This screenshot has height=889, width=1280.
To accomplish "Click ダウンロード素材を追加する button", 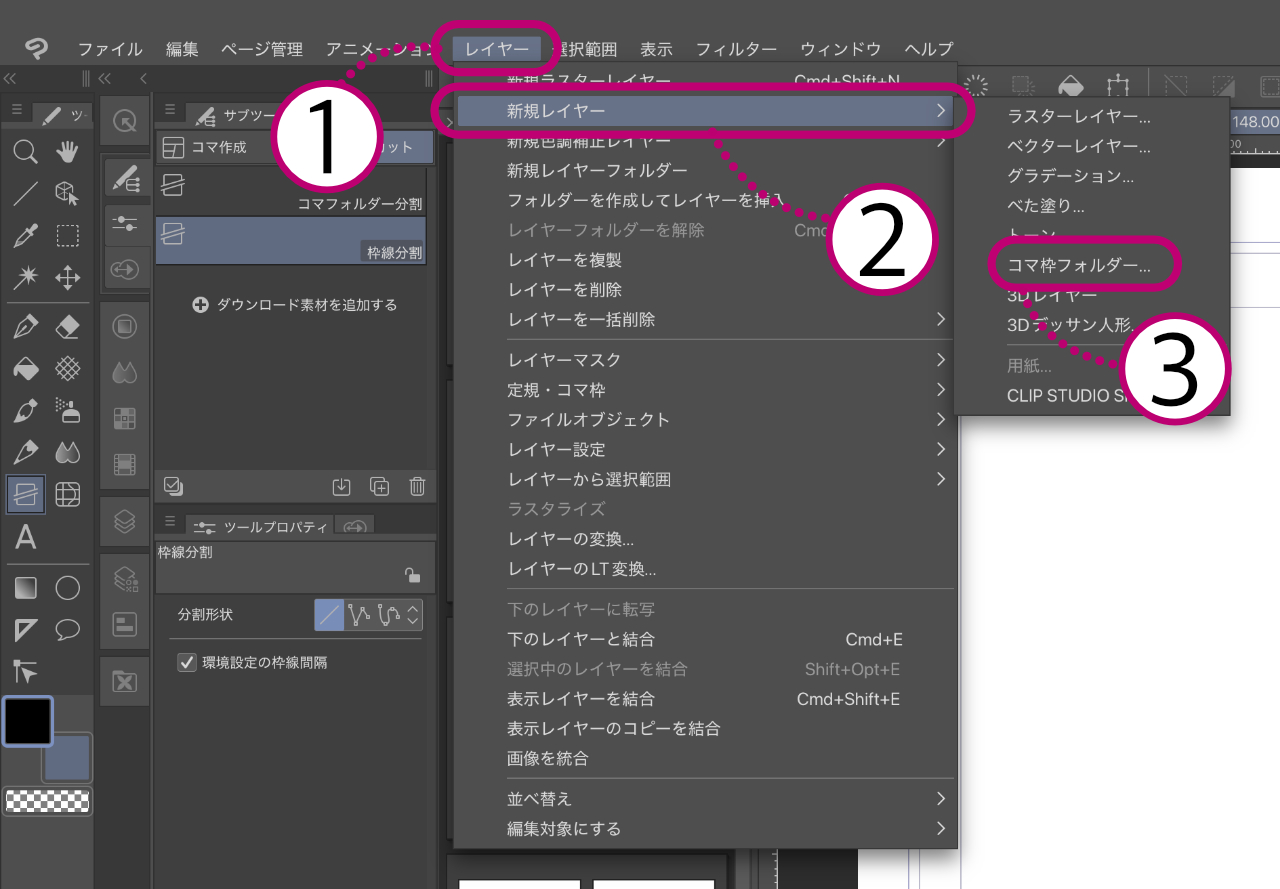I will point(295,305).
